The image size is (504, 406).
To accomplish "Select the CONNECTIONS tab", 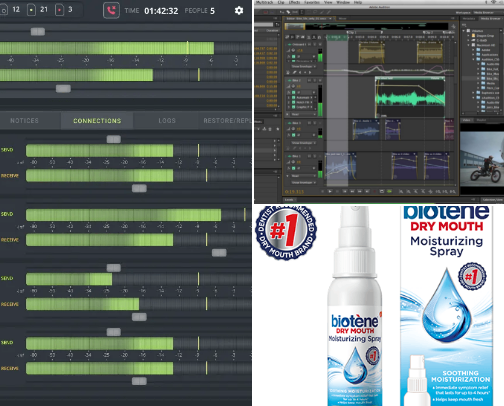I will 97,121.
